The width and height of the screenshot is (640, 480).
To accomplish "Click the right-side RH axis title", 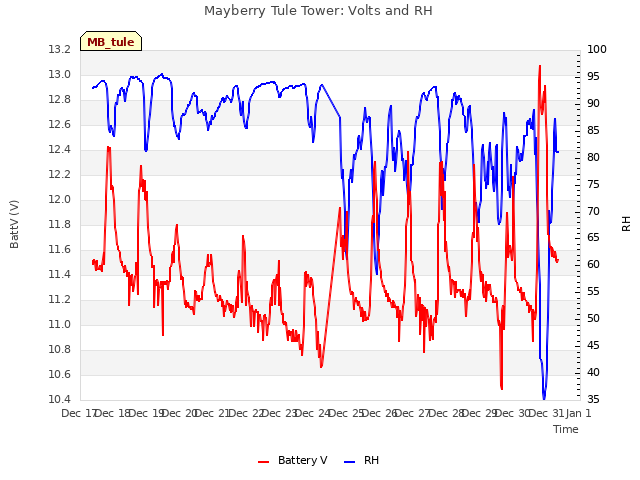I will pyautogui.click(x=626, y=224).
